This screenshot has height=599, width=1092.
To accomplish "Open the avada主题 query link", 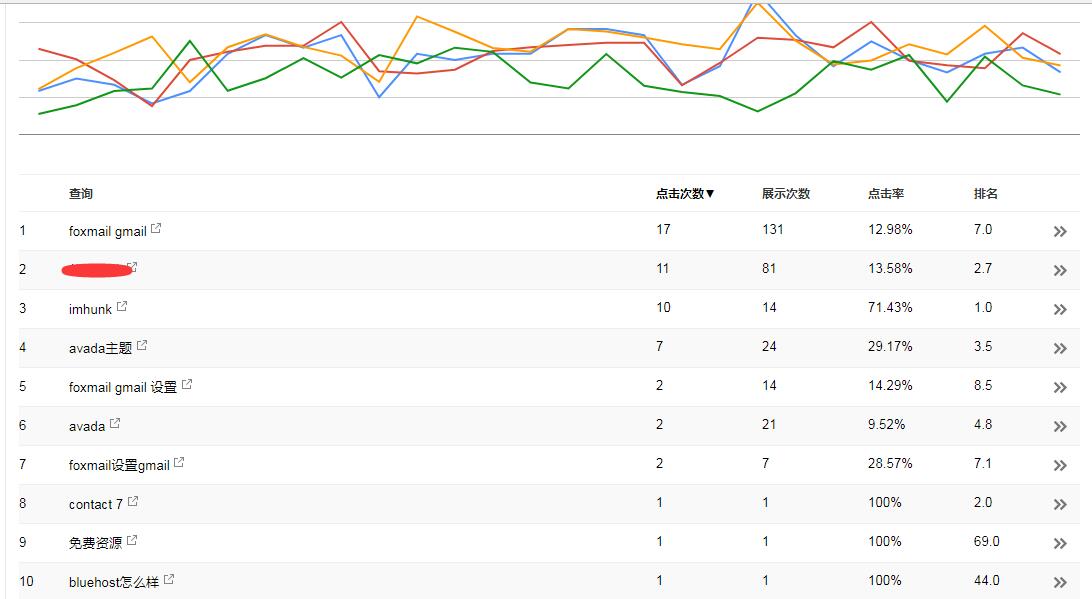I will point(100,348).
